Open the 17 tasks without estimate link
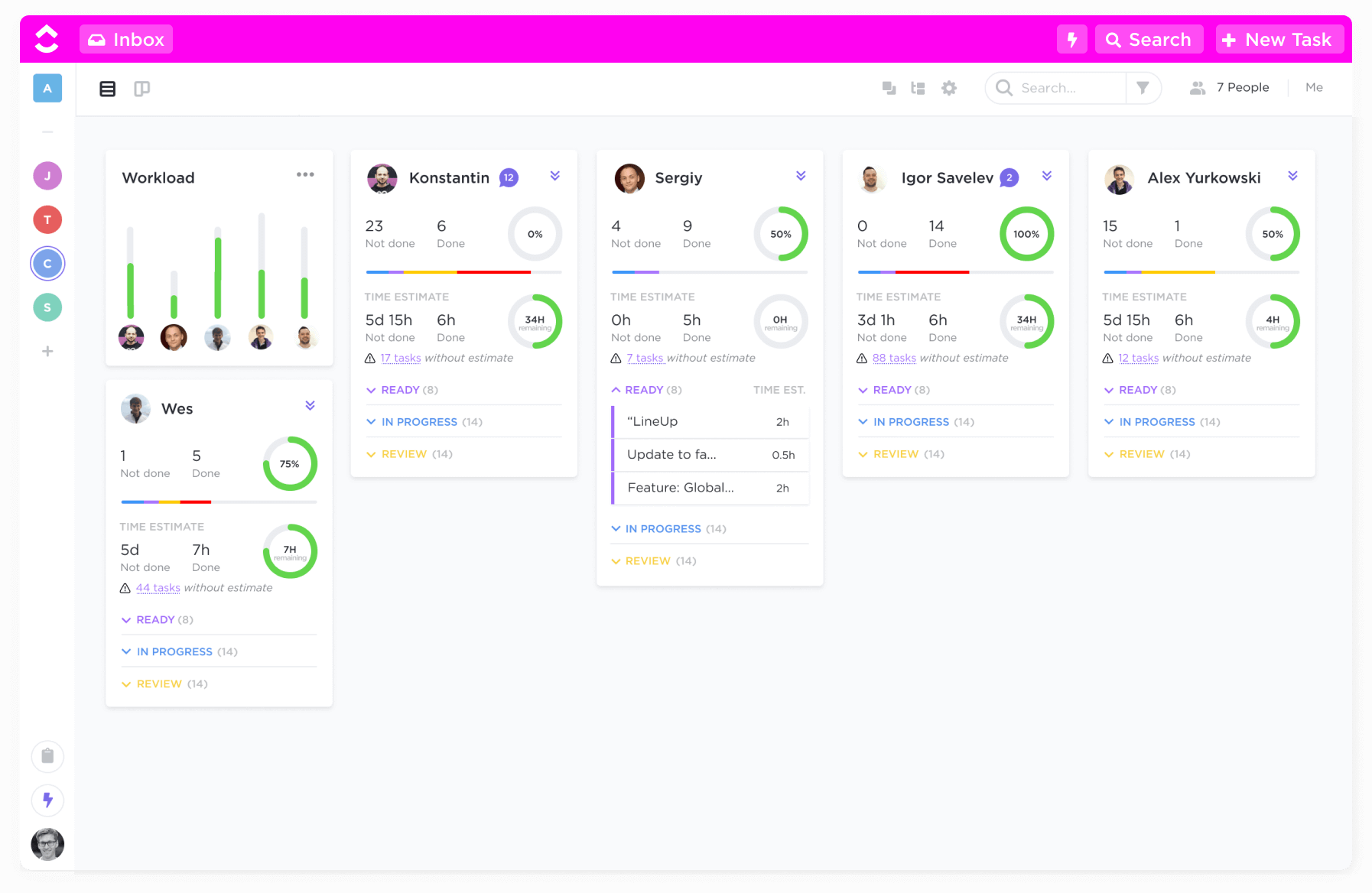 coord(401,358)
